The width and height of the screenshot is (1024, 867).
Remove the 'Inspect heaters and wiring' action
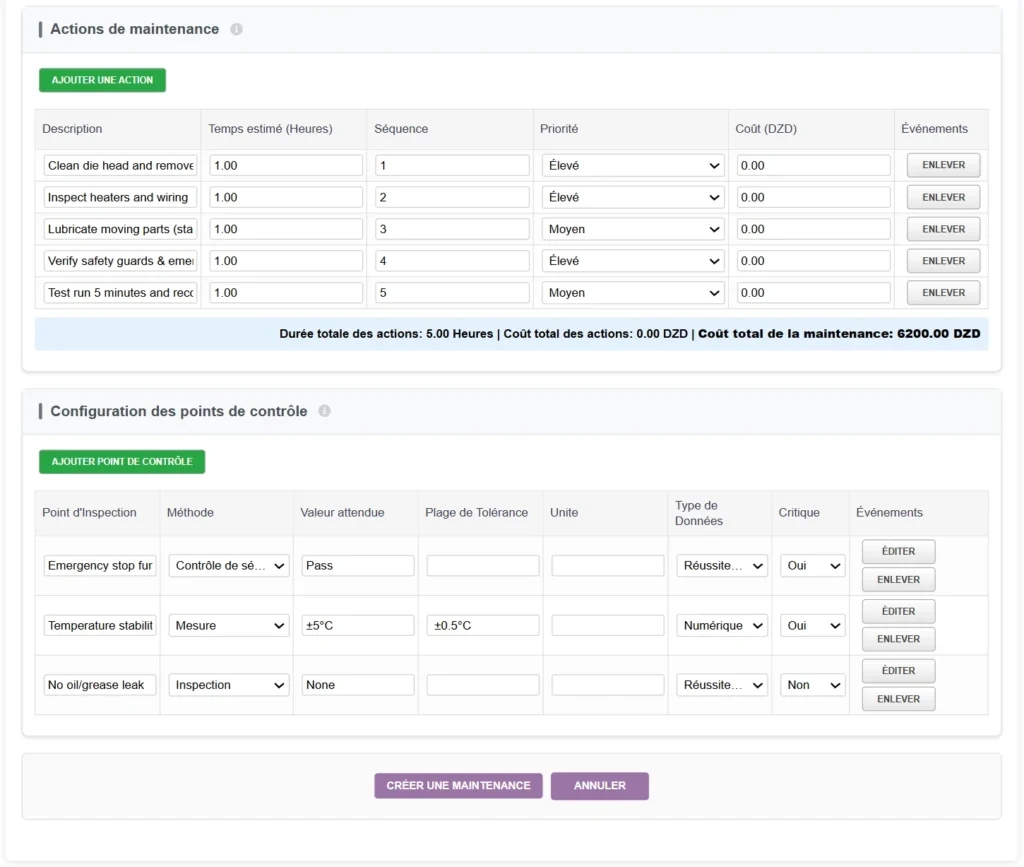pyautogui.click(x=942, y=196)
